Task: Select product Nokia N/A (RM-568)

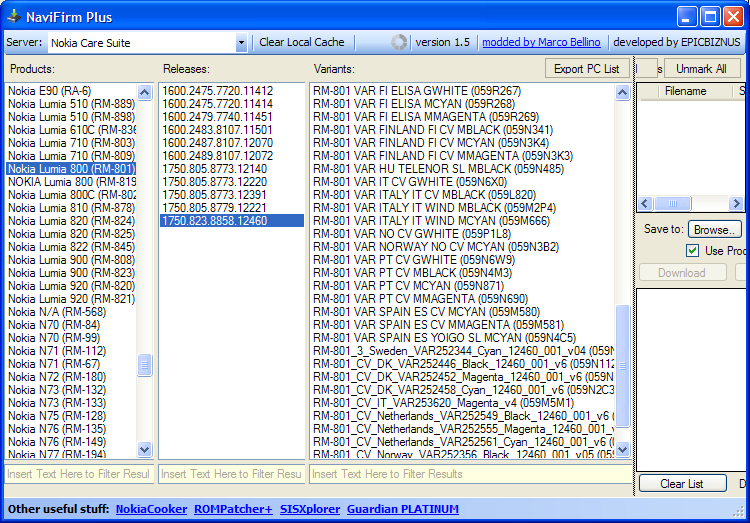Action: tap(71, 312)
